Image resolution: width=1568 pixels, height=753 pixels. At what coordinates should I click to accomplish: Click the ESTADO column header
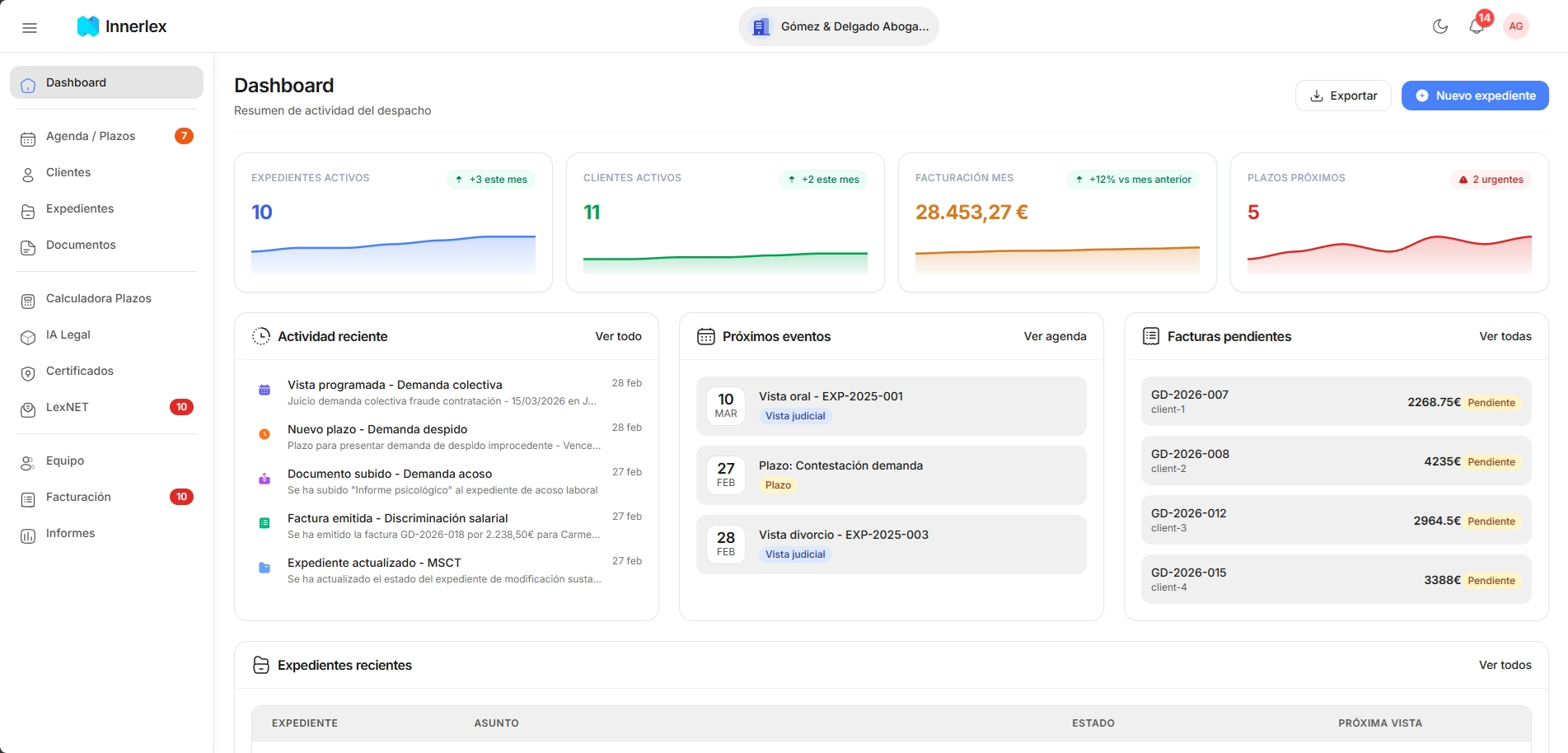pyautogui.click(x=1093, y=723)
